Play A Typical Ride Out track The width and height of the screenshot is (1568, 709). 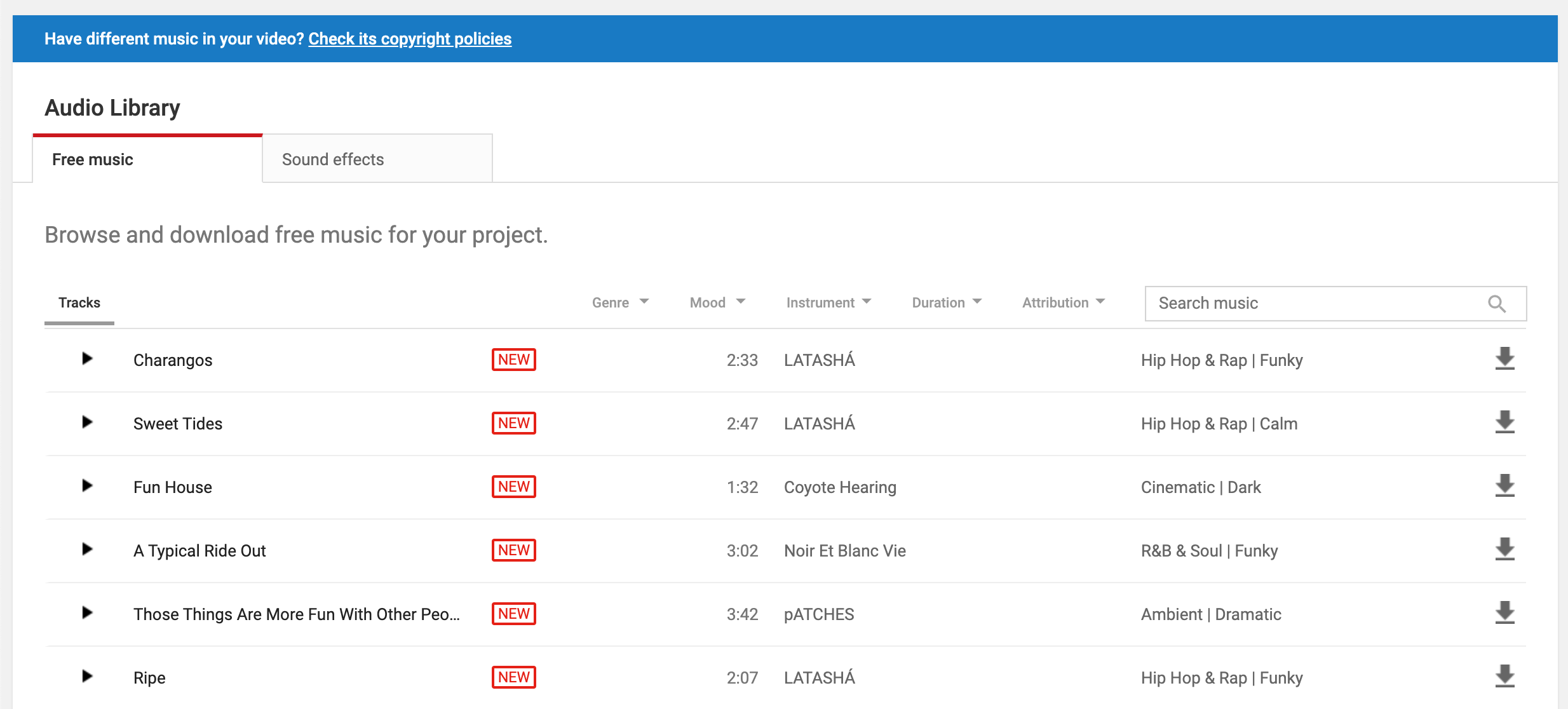point(87,550)
